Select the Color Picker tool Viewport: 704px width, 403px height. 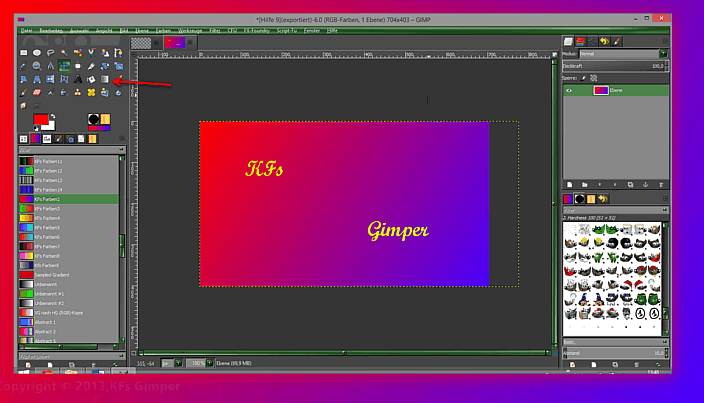tap(23, 66)
